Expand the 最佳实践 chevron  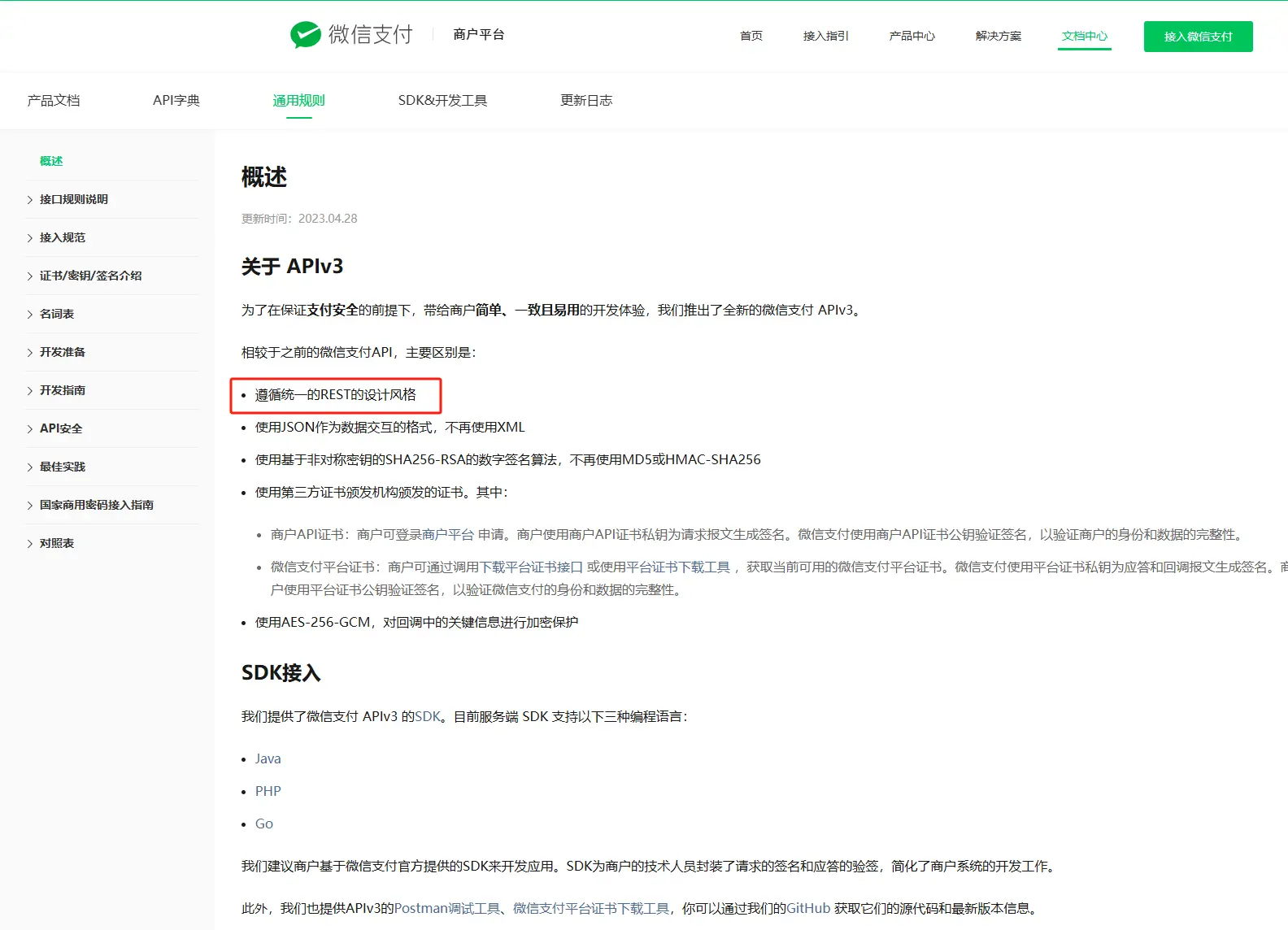click(x=30, y=467)
